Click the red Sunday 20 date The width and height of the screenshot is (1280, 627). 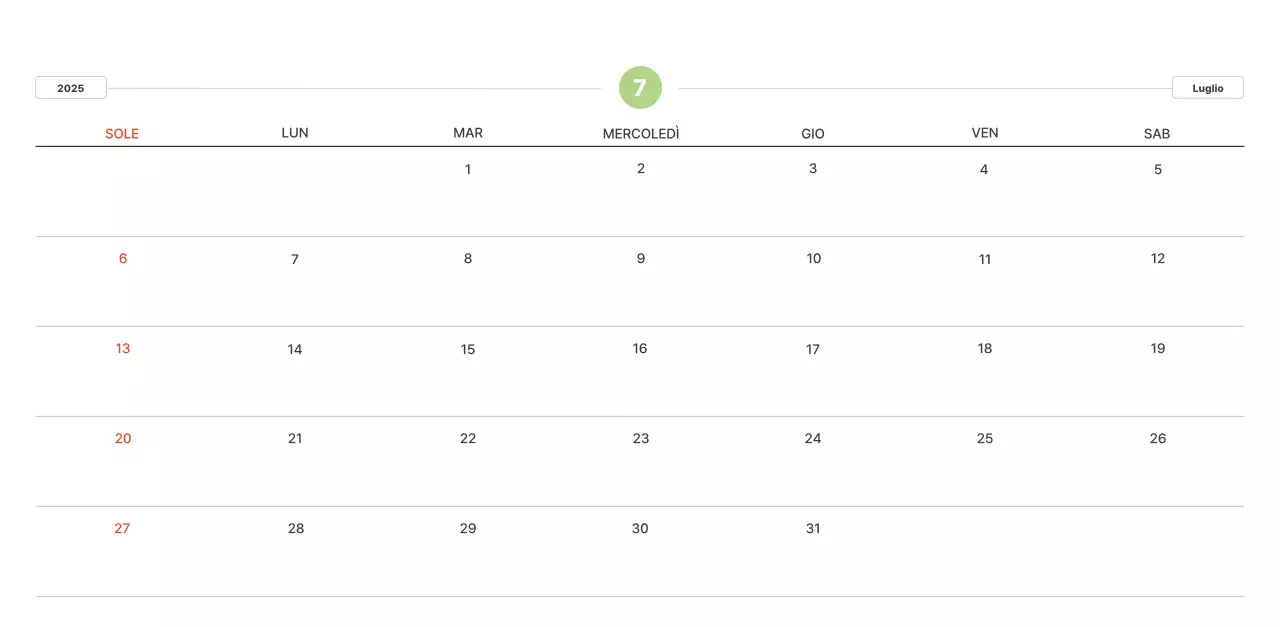(123, 438)
